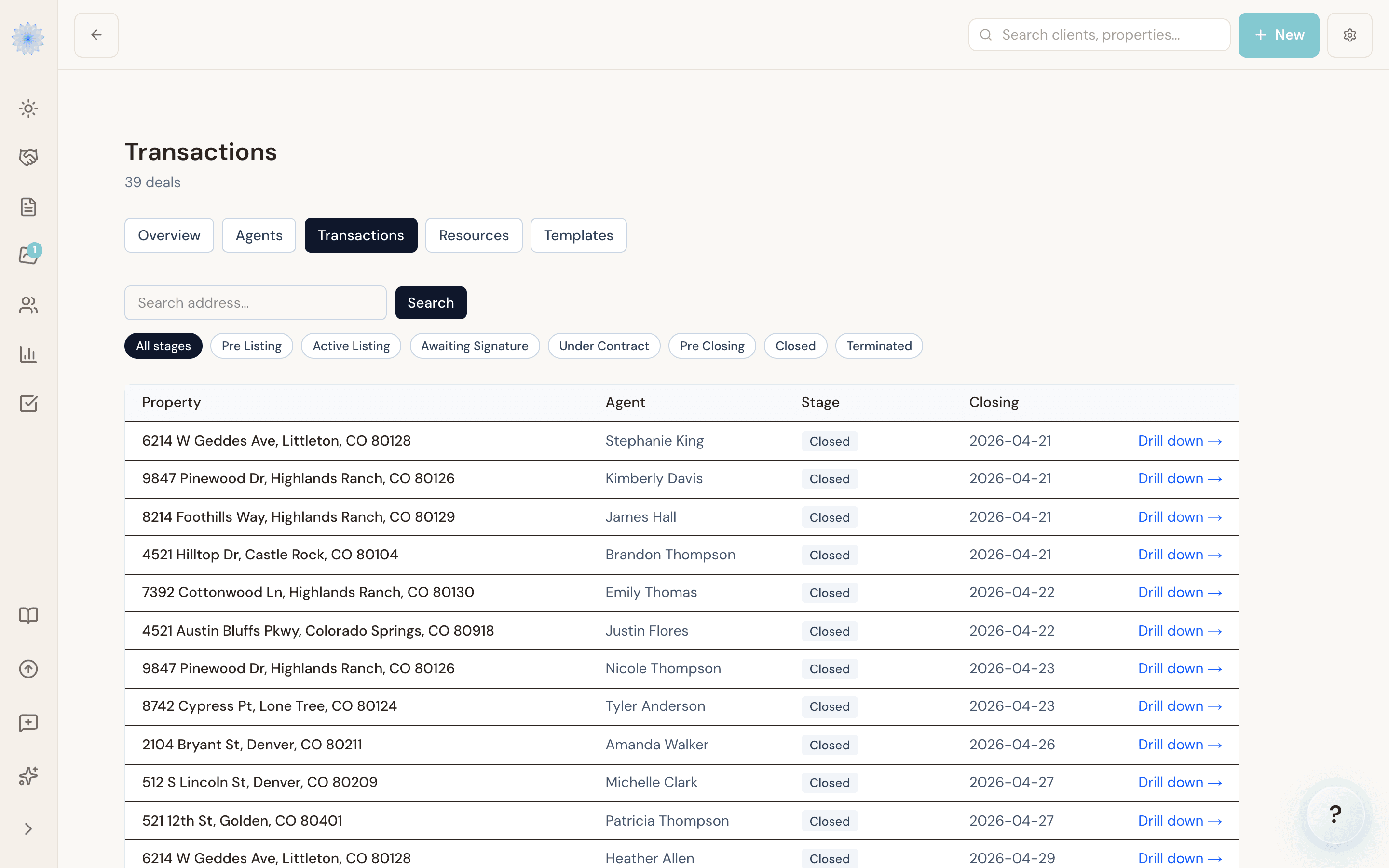Click 6214 W Geddes Ave row for Stephanie King

[681, 441]
